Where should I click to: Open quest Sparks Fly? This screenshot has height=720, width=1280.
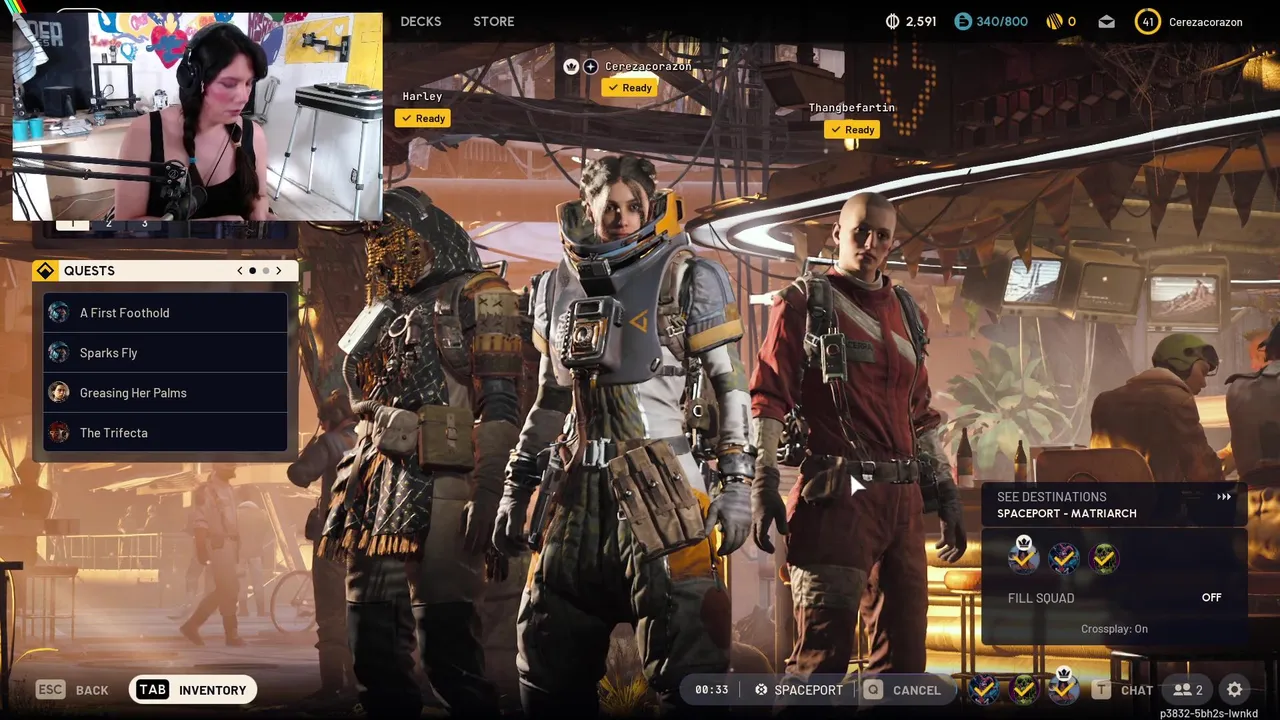click(x=165, y=353)
